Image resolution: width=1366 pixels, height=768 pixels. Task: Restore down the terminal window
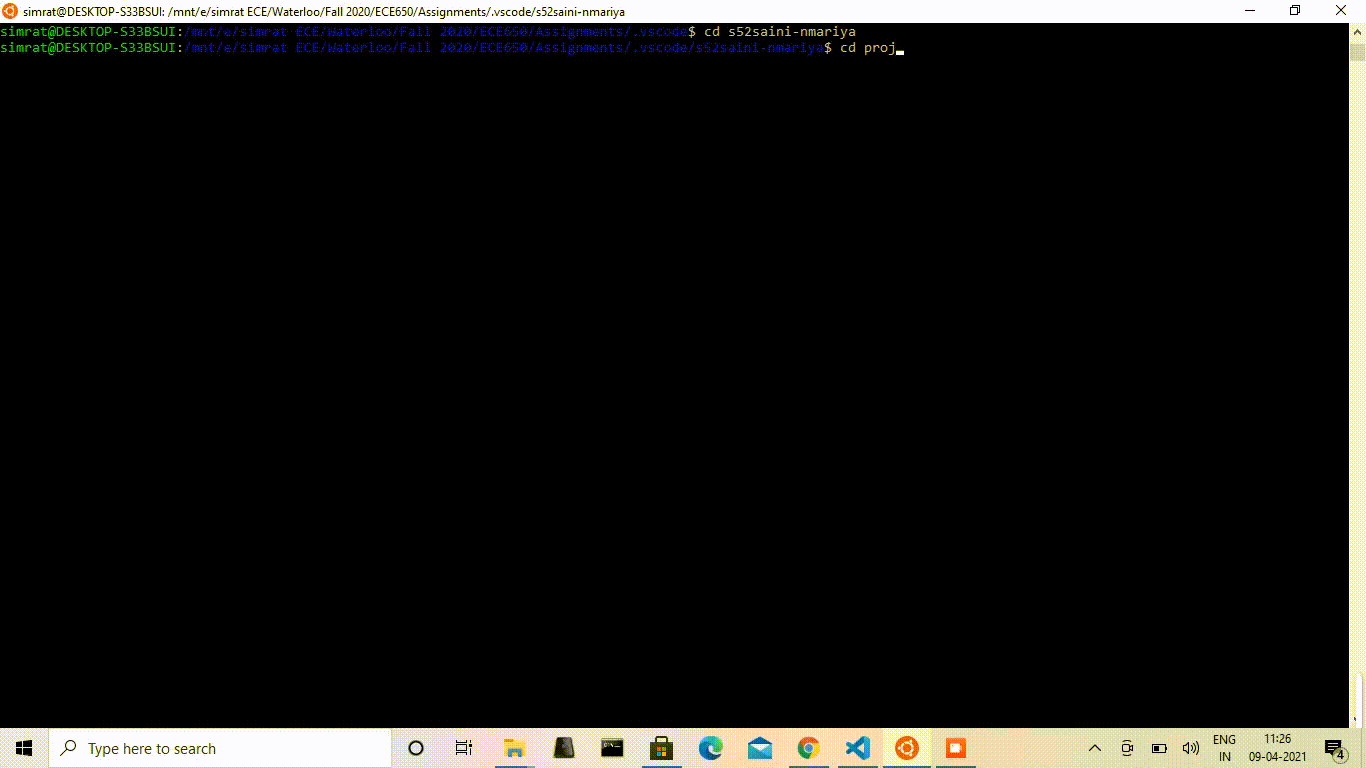[x=1295, y=11]
